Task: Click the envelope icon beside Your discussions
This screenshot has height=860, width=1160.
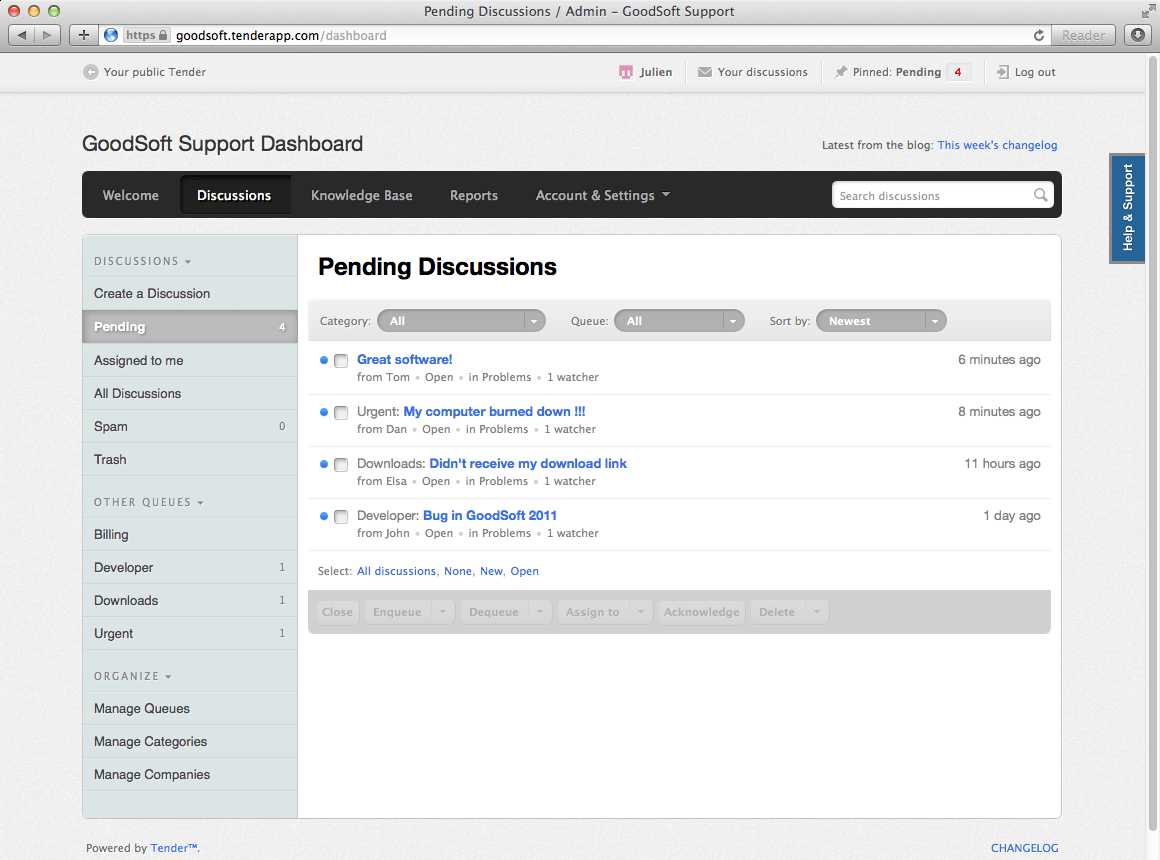Action: pos(704,72)
